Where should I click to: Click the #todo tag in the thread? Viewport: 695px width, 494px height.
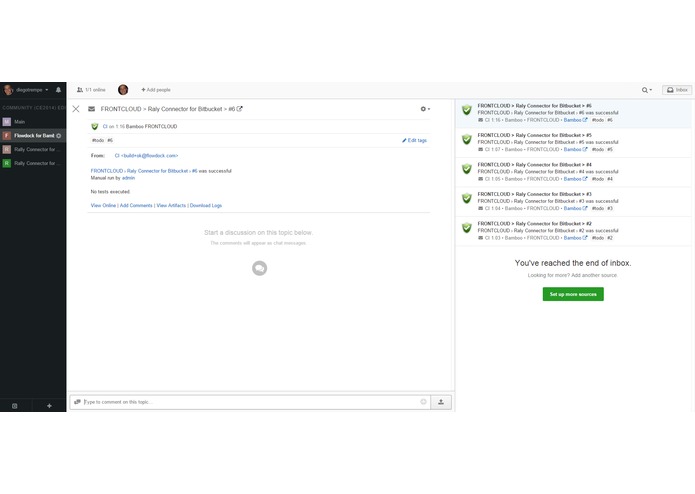(98, 140)
